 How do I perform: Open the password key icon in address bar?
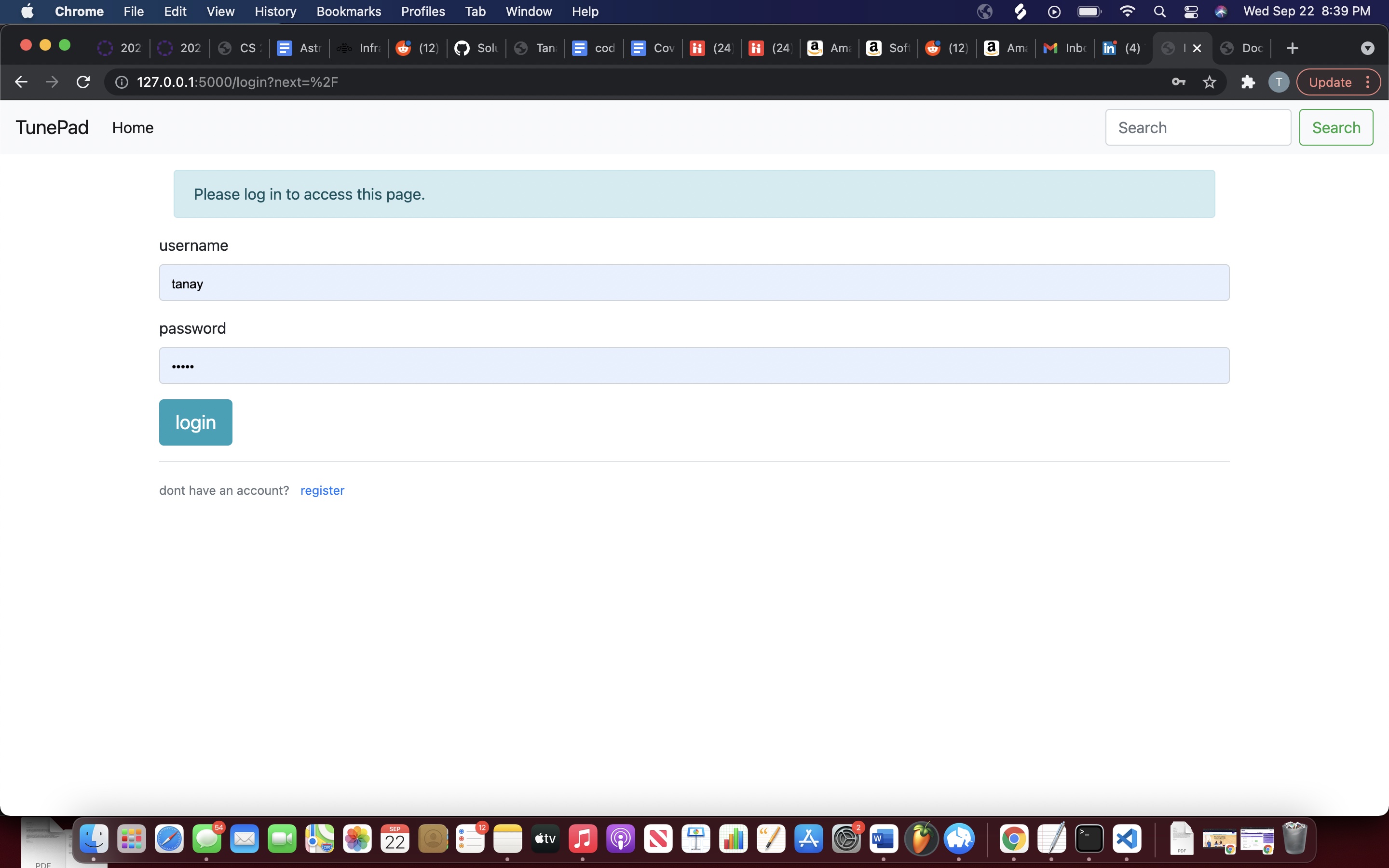click(x=1178, y=81)
